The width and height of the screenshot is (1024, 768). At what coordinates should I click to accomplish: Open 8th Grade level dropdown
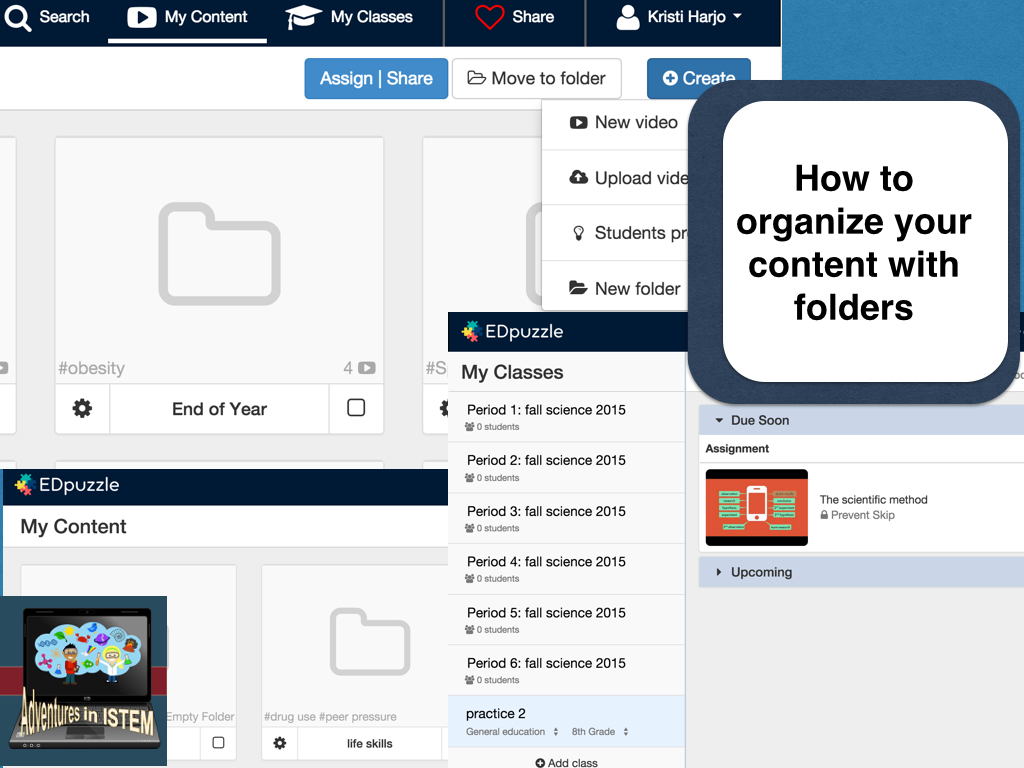tap(600, 732)
